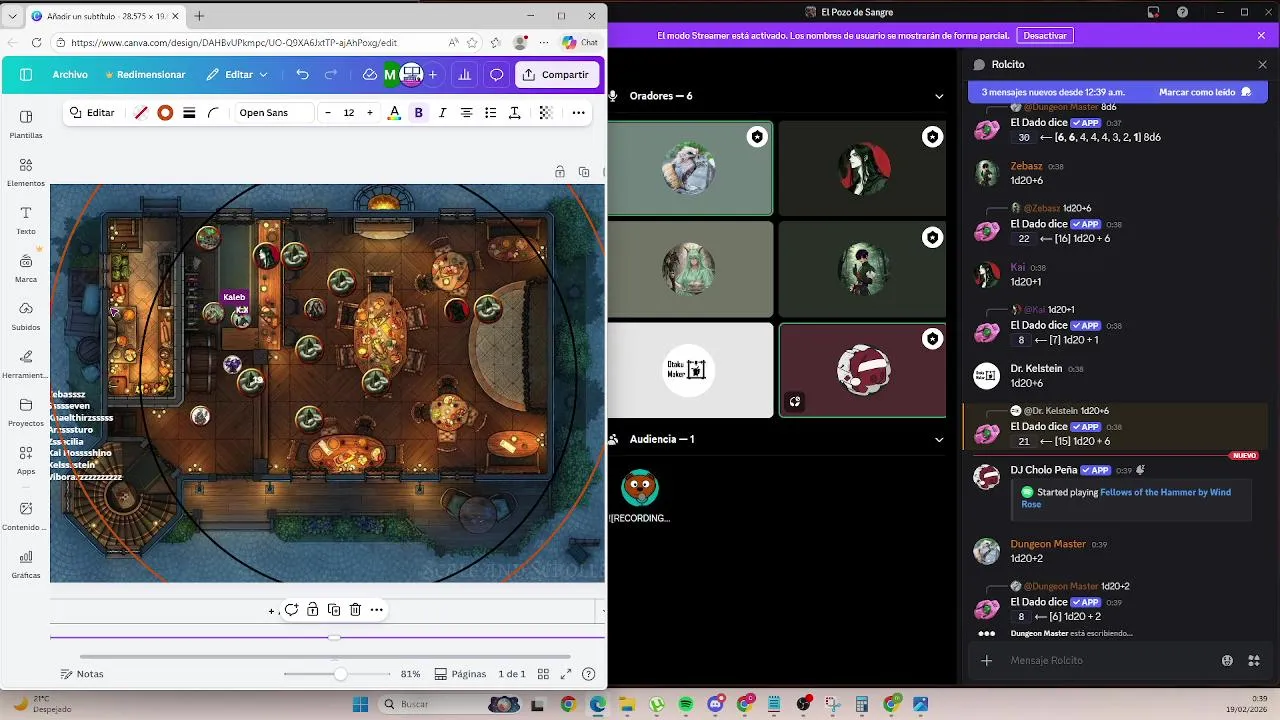Increase font size with plus button

pos(370,113)
